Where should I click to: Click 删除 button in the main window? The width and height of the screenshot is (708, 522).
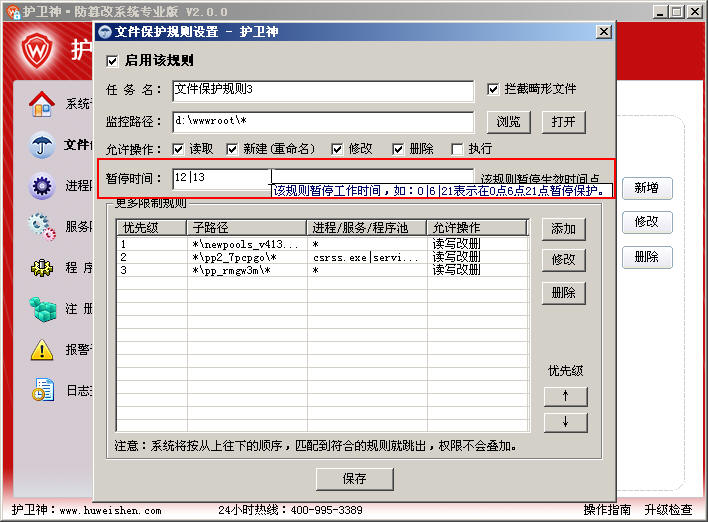click(x=647, y=257)
